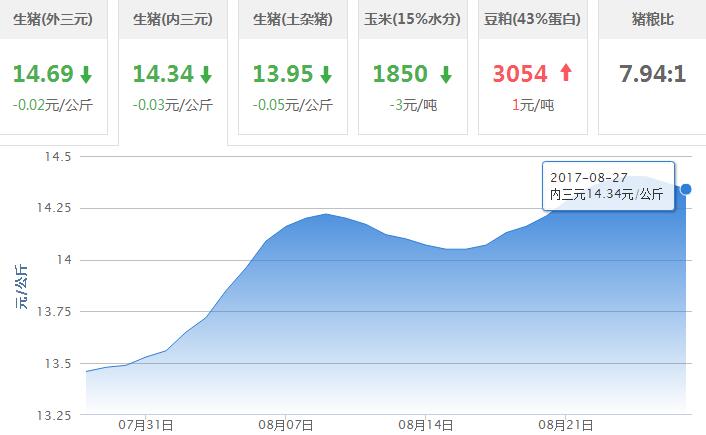Image resolution: width=706 pixels, height=435 pixels.
Task: Click the red up arrow beside 3054
Action: [x=566, y=73]
